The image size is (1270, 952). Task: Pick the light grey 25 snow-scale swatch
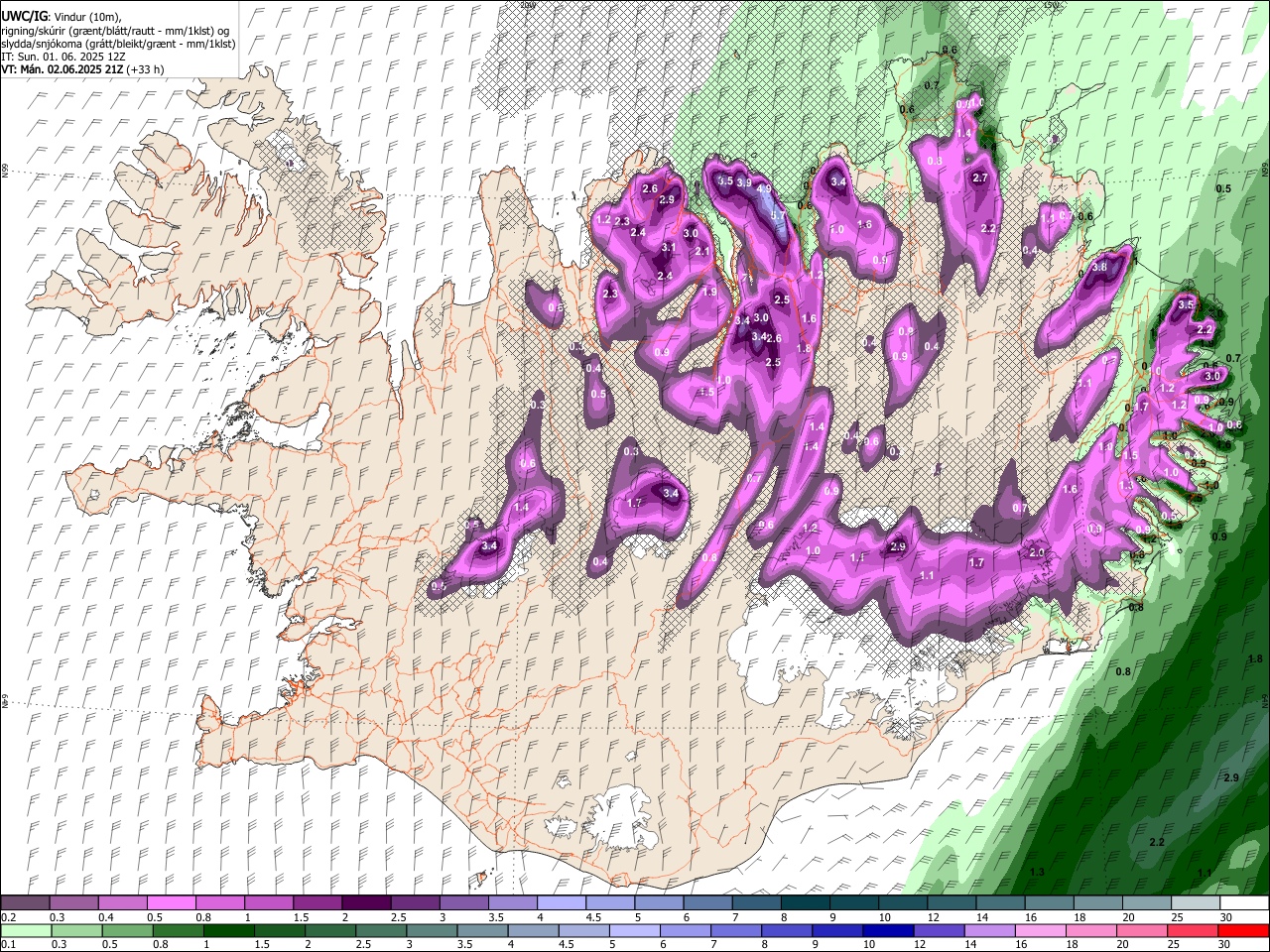[1194, 903]
